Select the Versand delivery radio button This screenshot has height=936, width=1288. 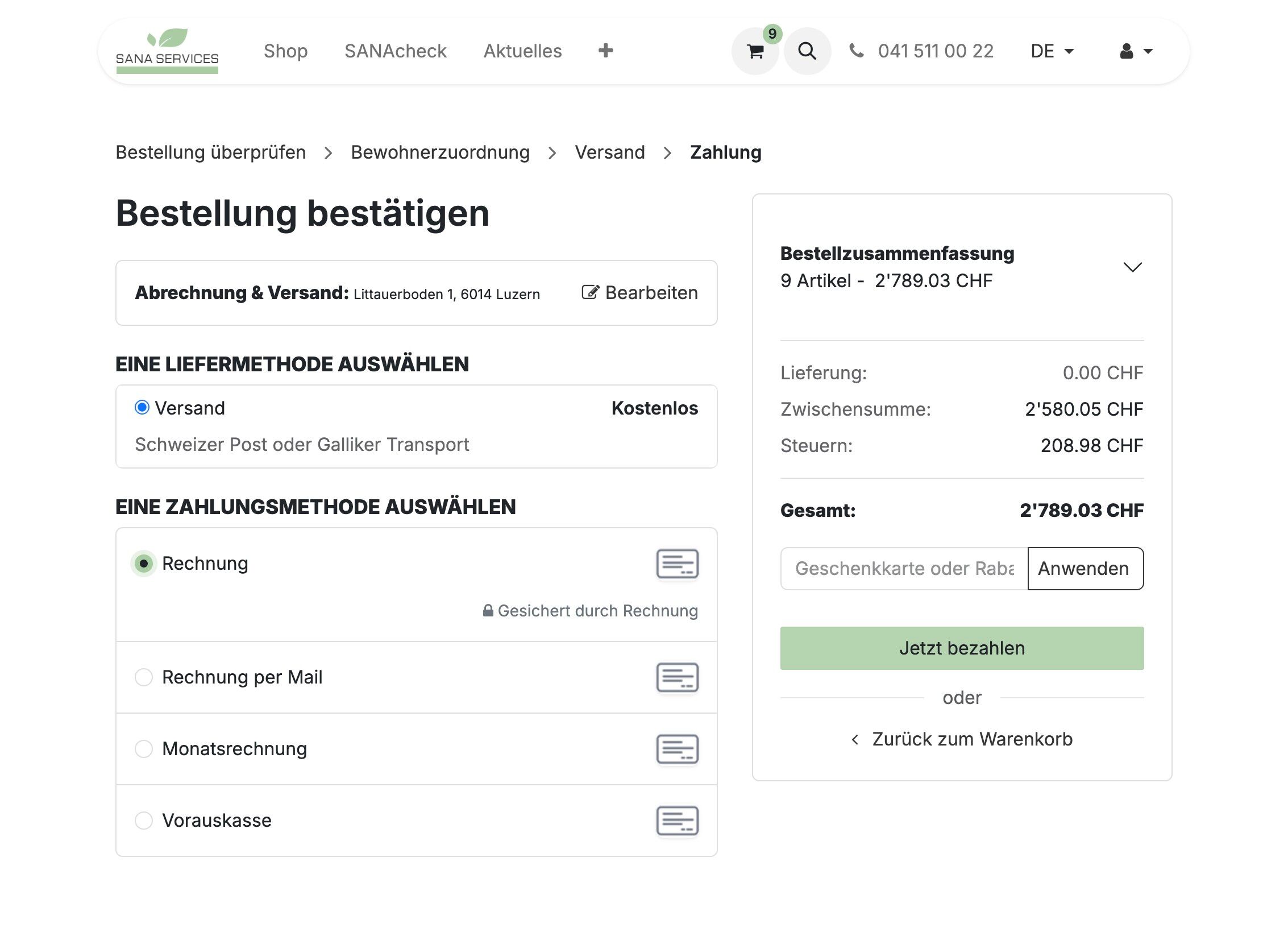(x=142, y=408)
